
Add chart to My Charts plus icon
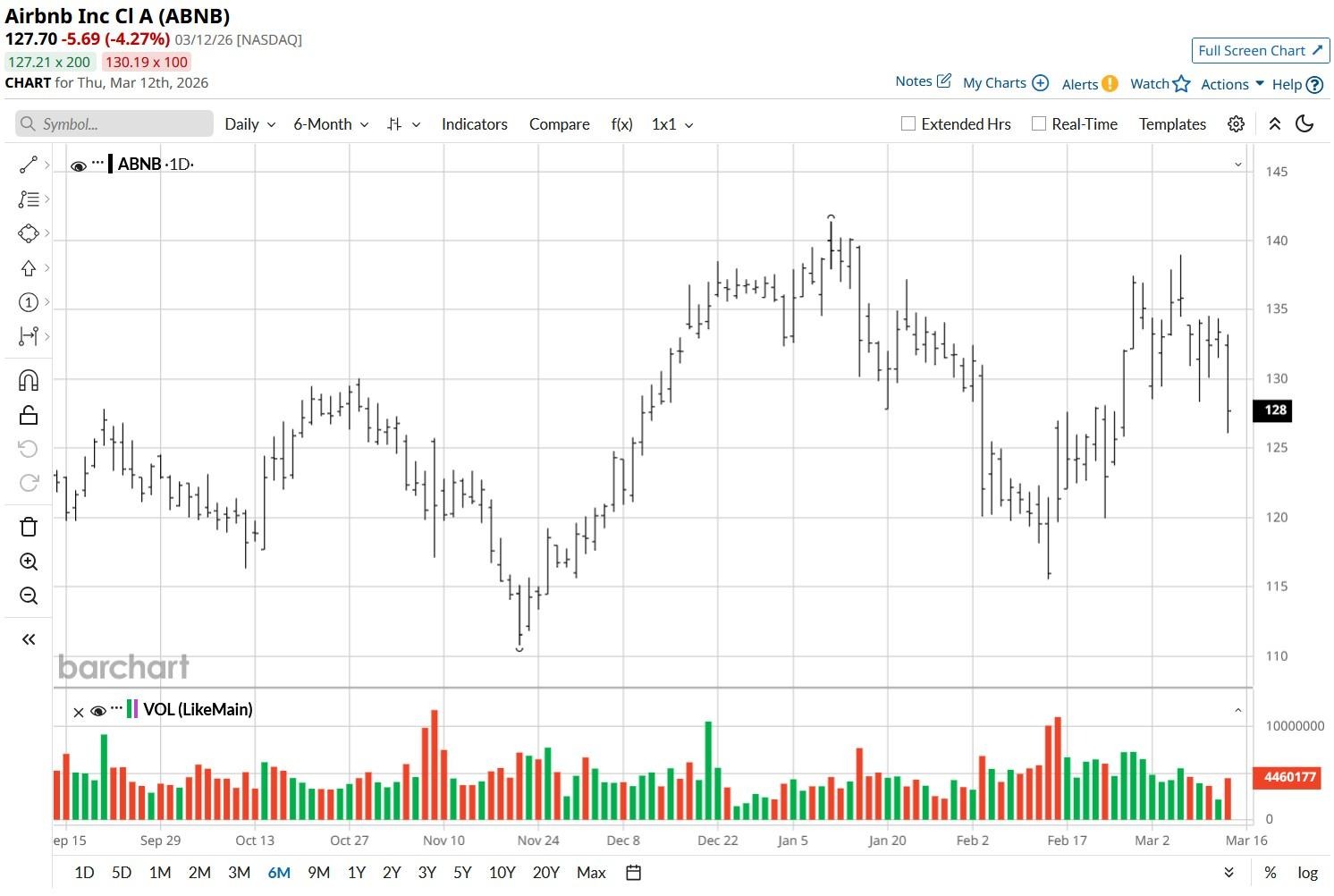coord(1040,83)
